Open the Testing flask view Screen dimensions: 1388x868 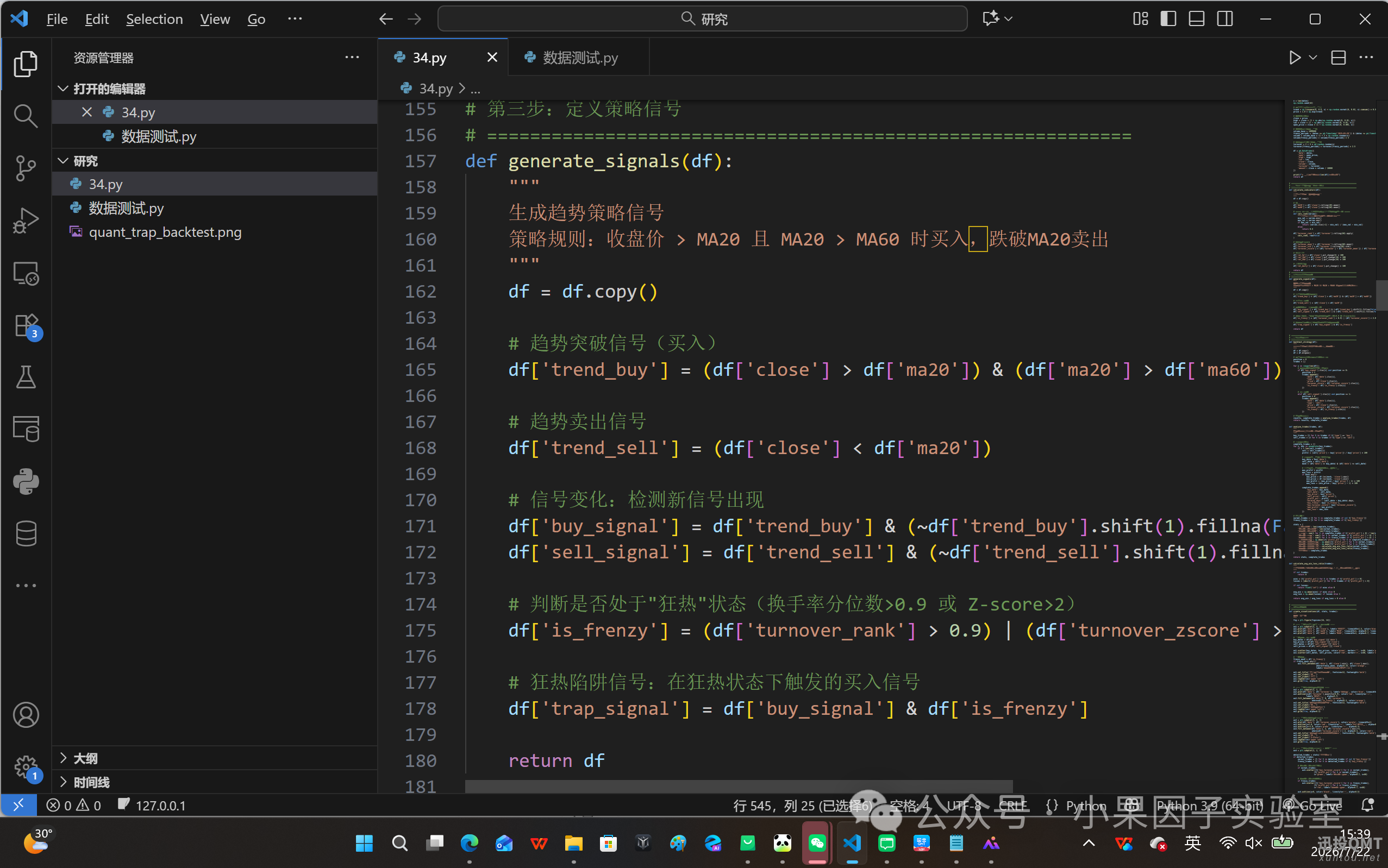26,378
